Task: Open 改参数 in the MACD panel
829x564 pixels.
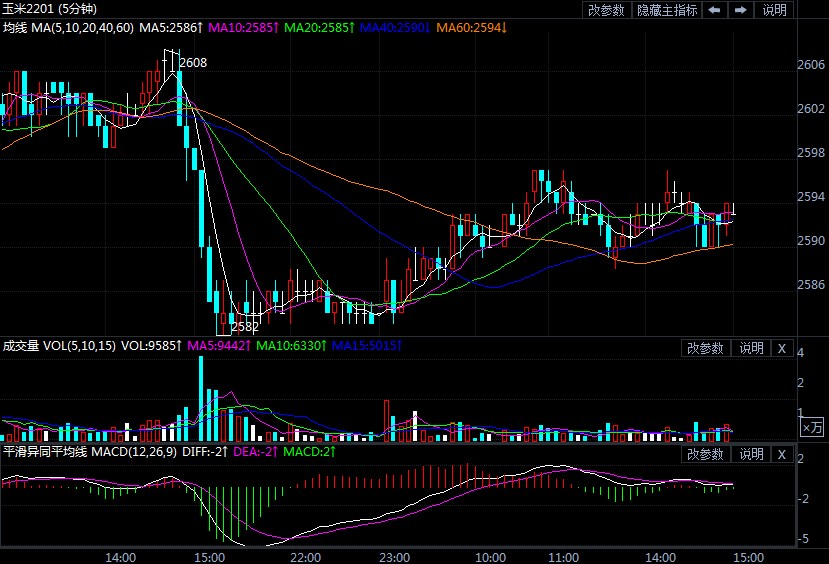Action: point(706,454)
